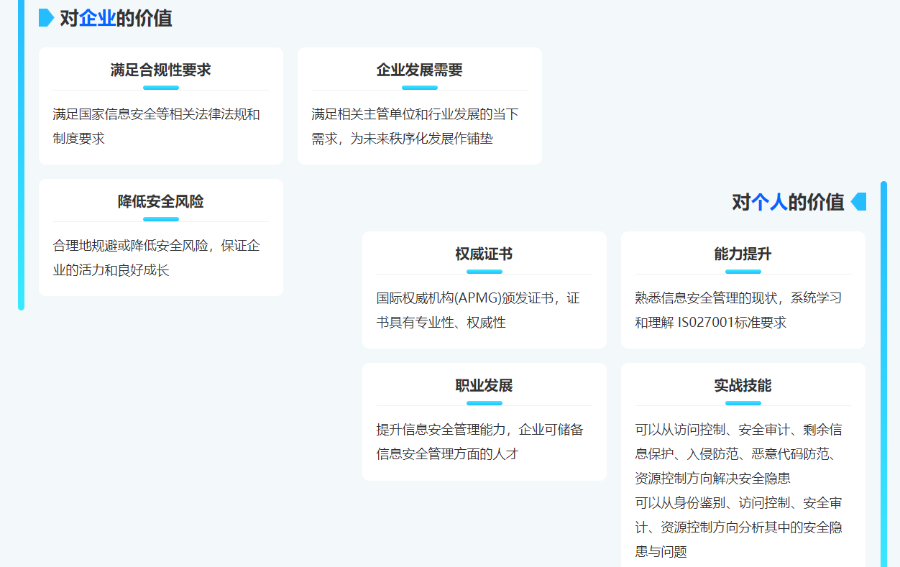Click the blue arrow icon beside 对企业的价值
Screen dimensions: 900x567
[46, 17]
